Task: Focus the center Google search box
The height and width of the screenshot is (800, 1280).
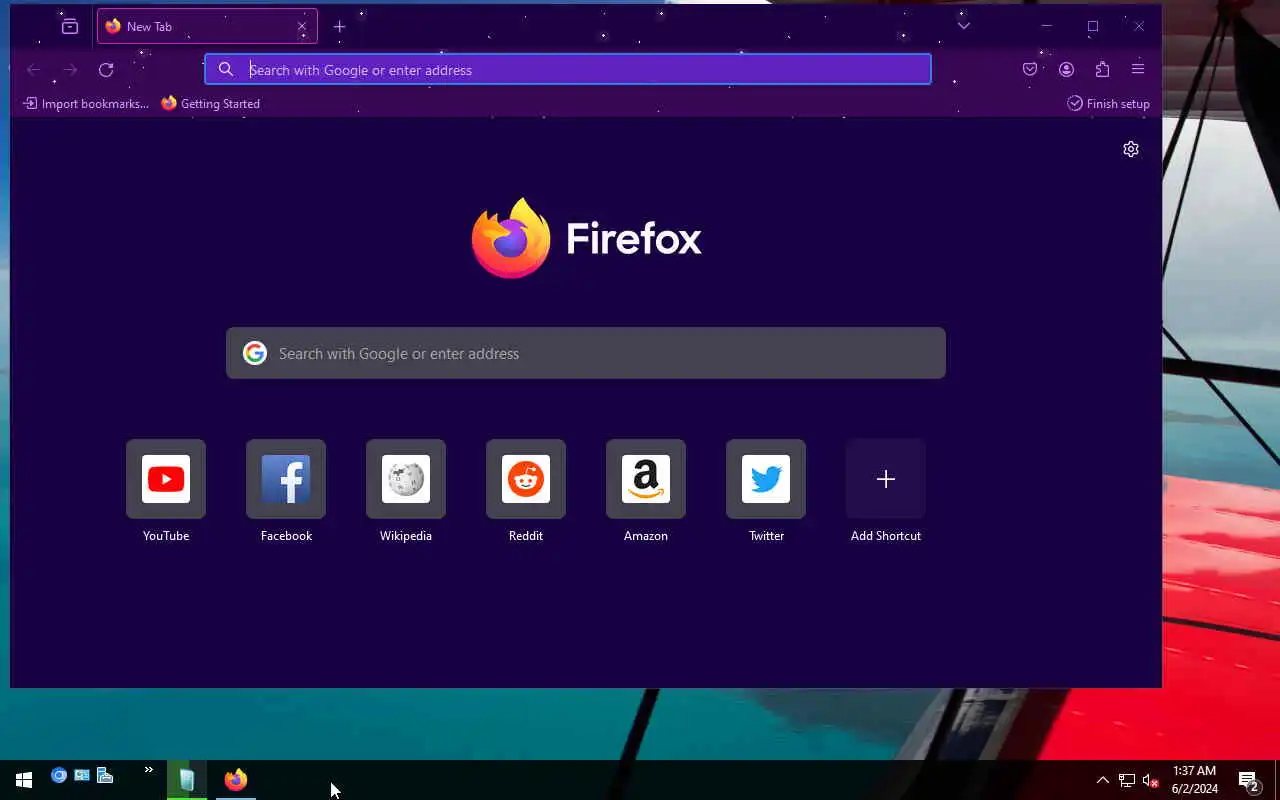Action: click(x=586, y=353)
